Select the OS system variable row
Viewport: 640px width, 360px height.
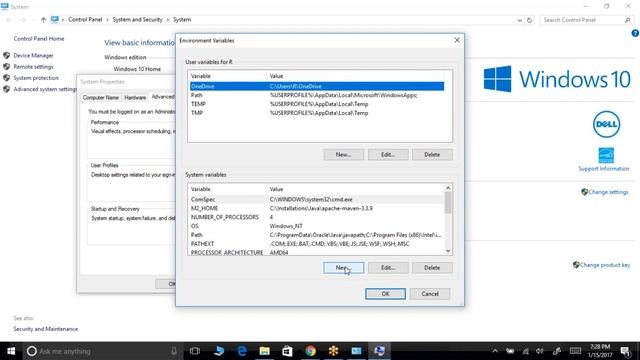tap(317, 226)
